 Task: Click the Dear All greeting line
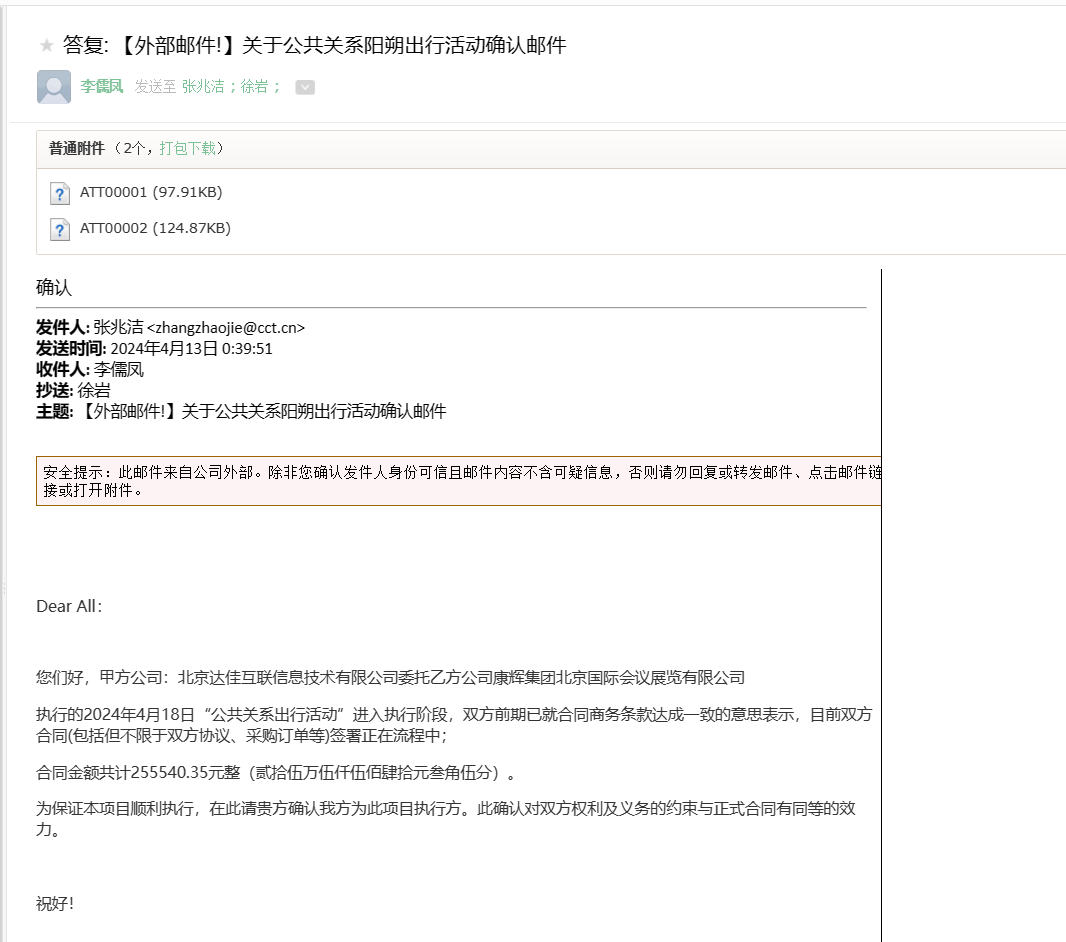69,606
